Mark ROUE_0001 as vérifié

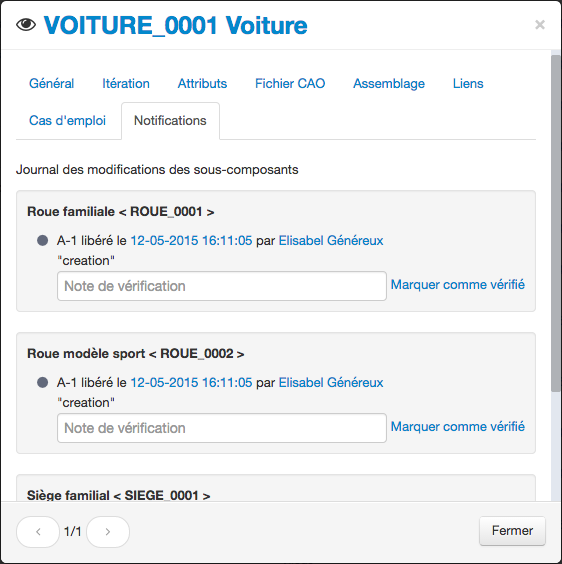(458, 285)
